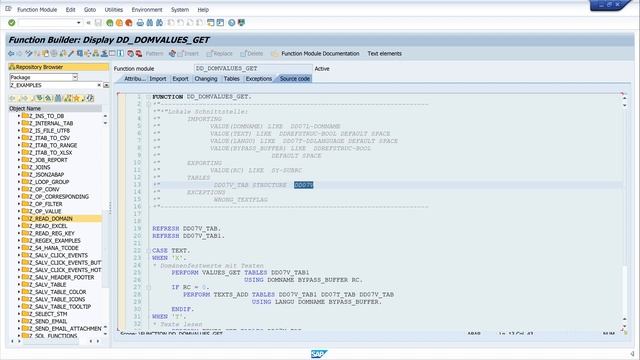Image resolution: width=640 pixels, height=360 pixels.
Task: Click the Delete button
Action: [x=252, y=53]
